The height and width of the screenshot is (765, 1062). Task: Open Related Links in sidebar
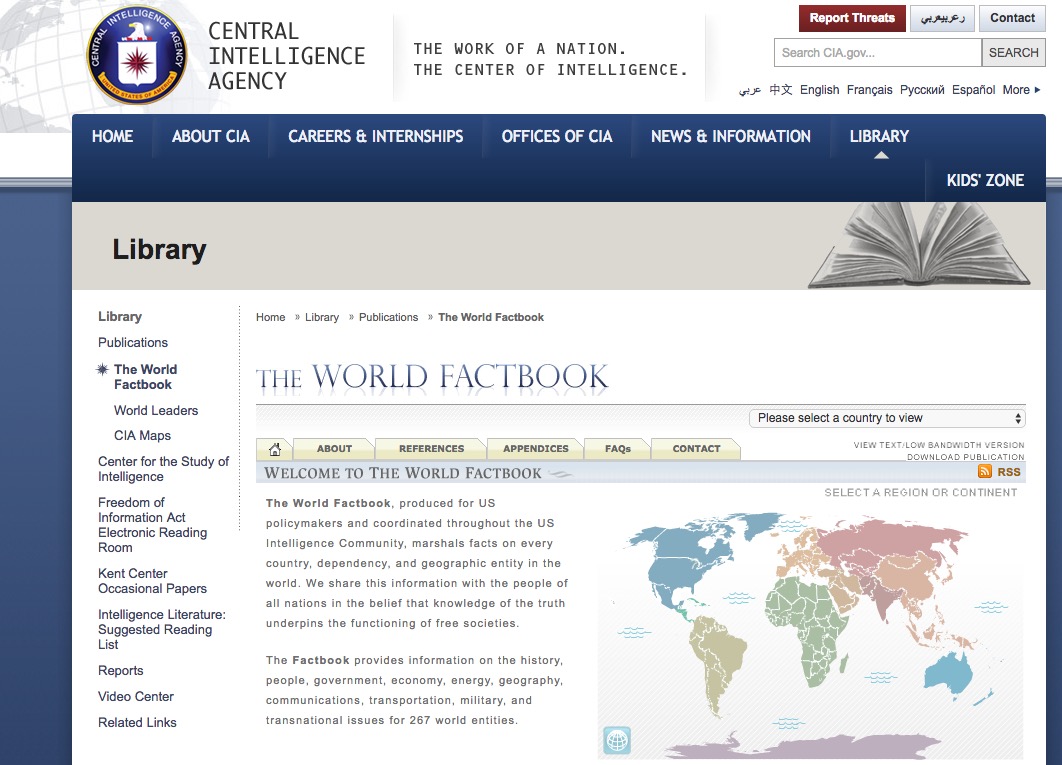(137, 723)
